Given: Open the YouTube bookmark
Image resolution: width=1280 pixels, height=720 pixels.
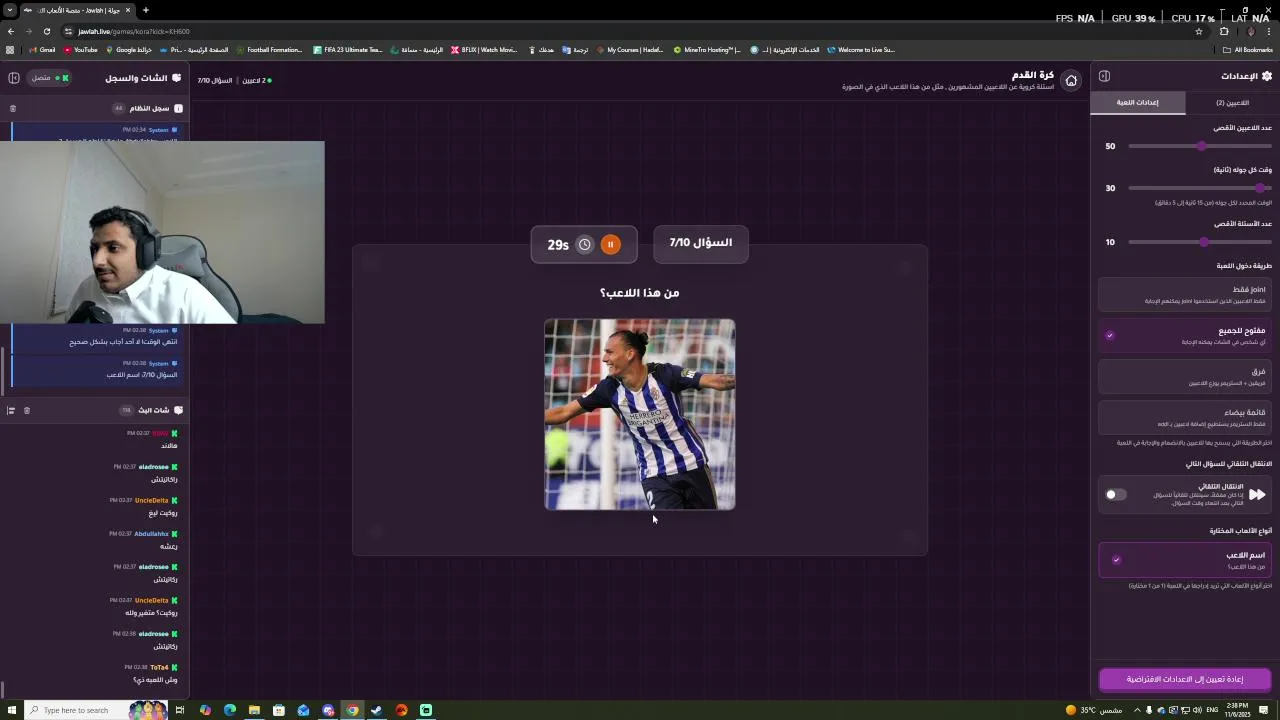Looking at the screenshot, I should tap(81, 49).
